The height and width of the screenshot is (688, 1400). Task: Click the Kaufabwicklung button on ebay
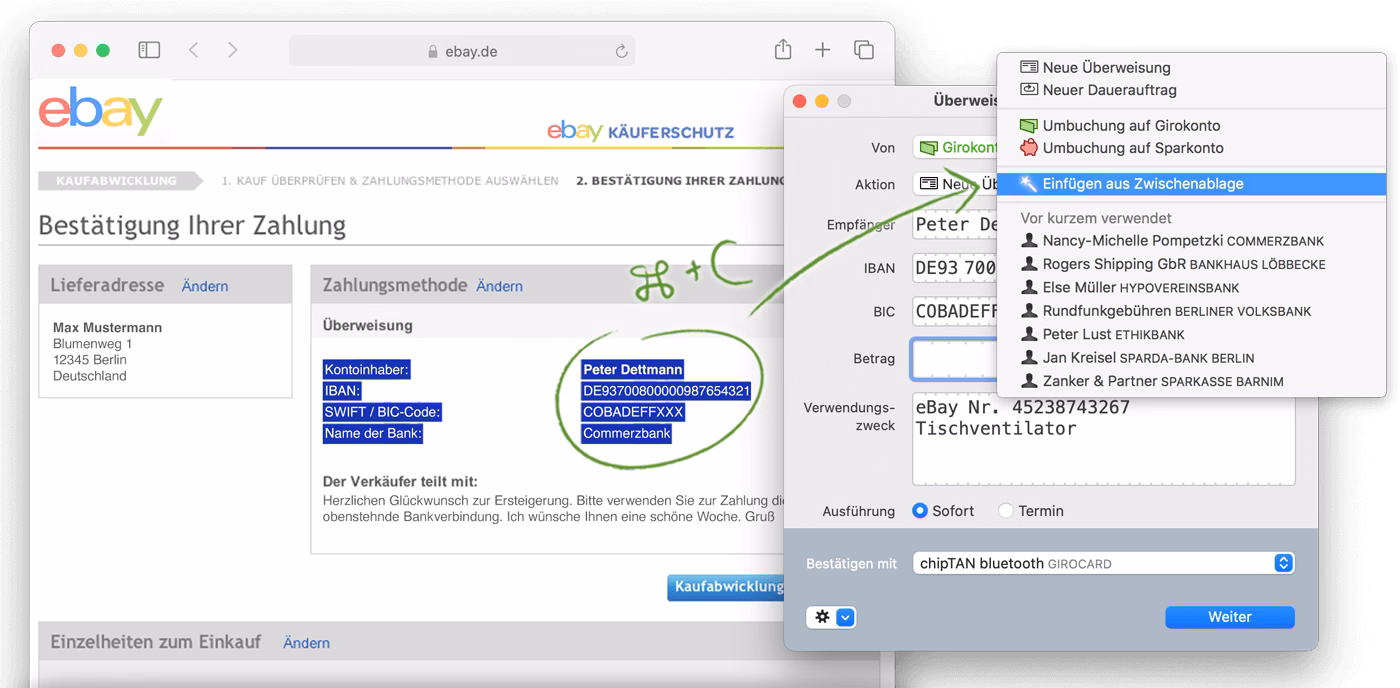pos(726,587)
